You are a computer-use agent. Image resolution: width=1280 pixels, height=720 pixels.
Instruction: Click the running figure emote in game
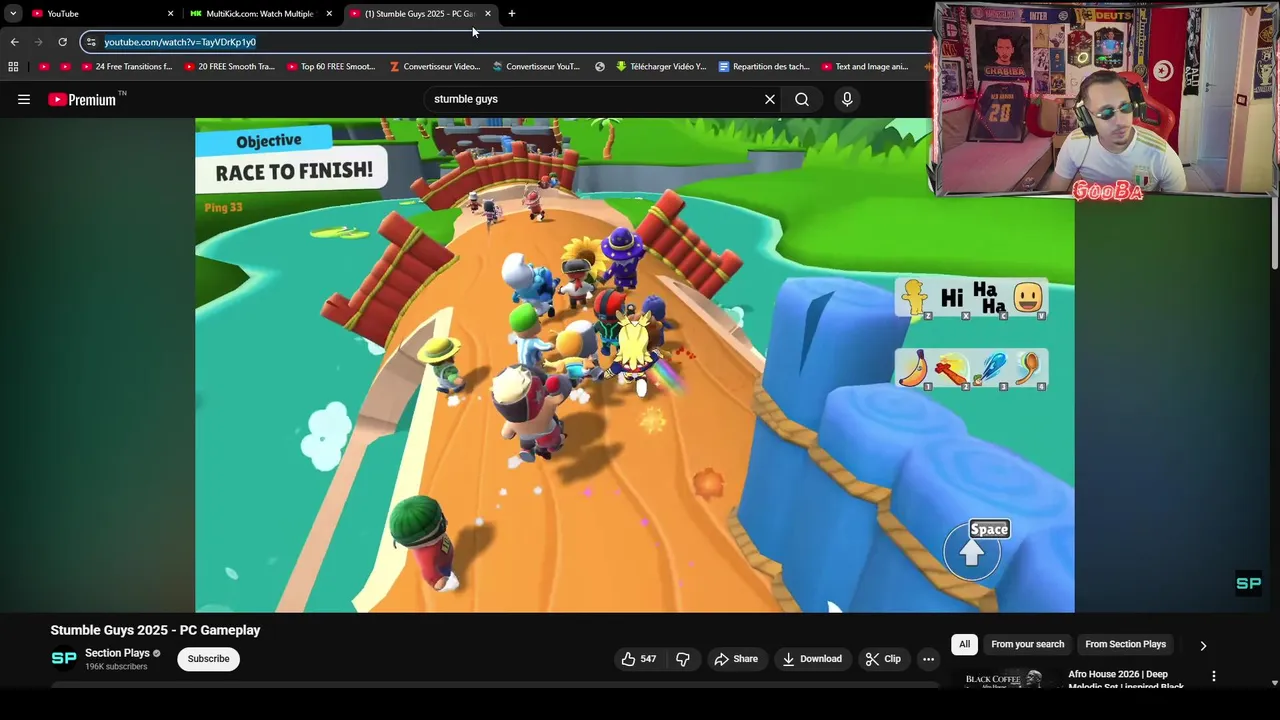coord(915,297)
